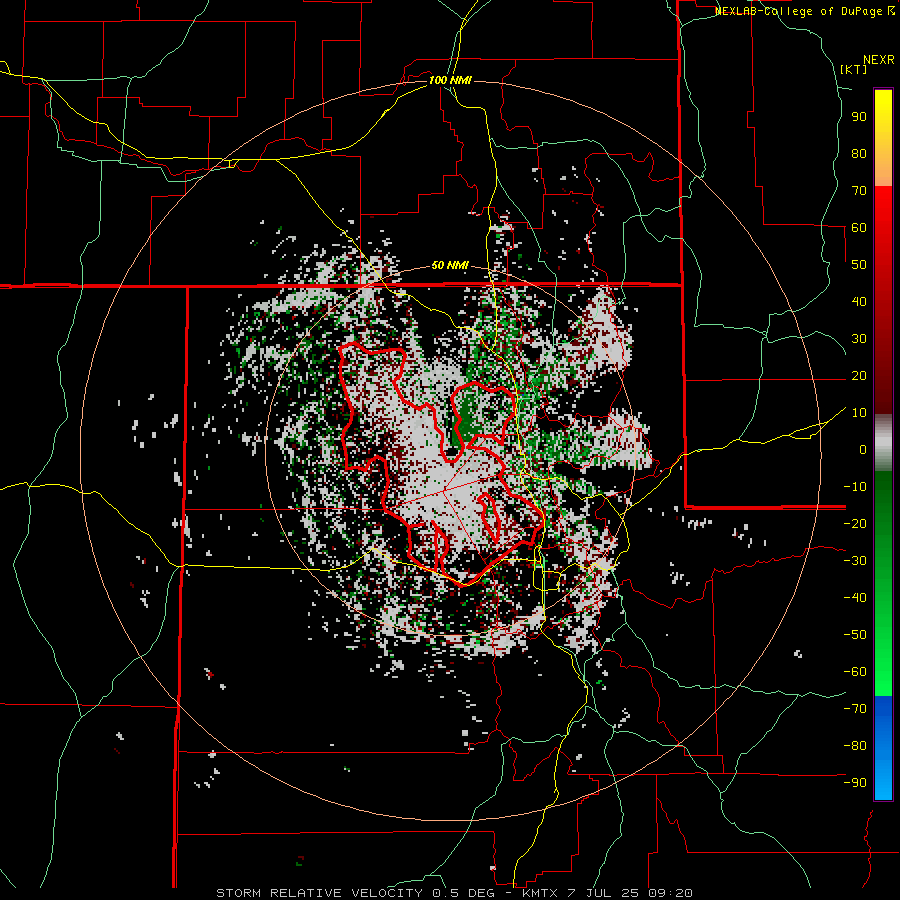The image size is (900, 900).
Task: Select the "90" value on velocity scale
Action: (859, 117)
